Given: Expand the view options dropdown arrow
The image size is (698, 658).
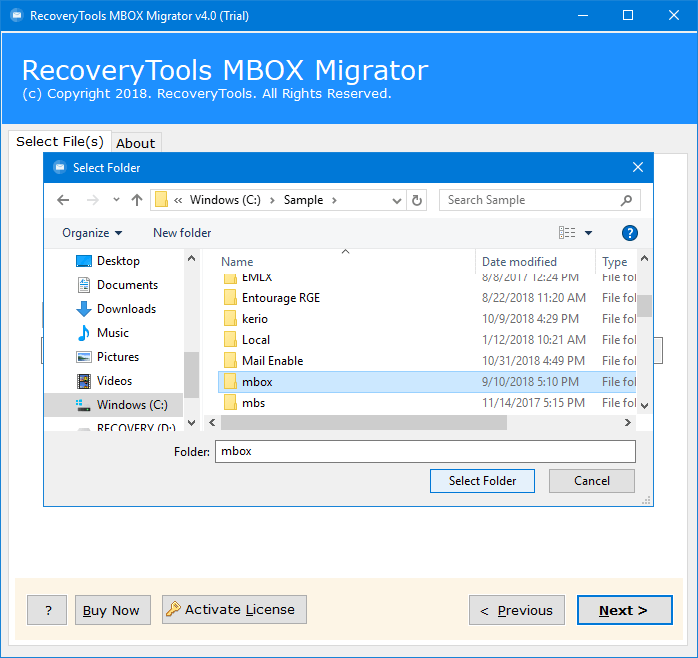Looking at the screenshot, I should pos(588,233).
